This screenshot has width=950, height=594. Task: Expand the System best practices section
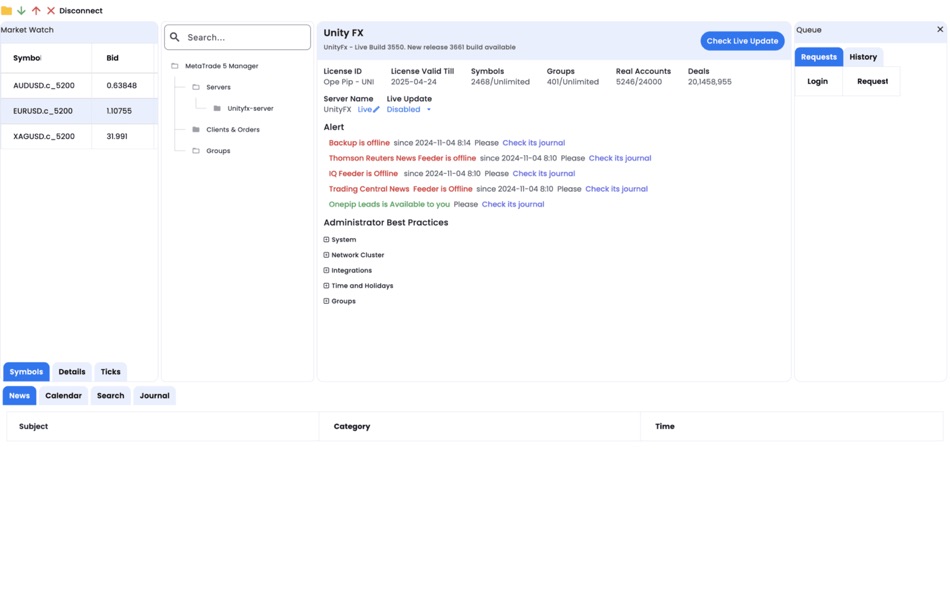(x=326, y=239)
